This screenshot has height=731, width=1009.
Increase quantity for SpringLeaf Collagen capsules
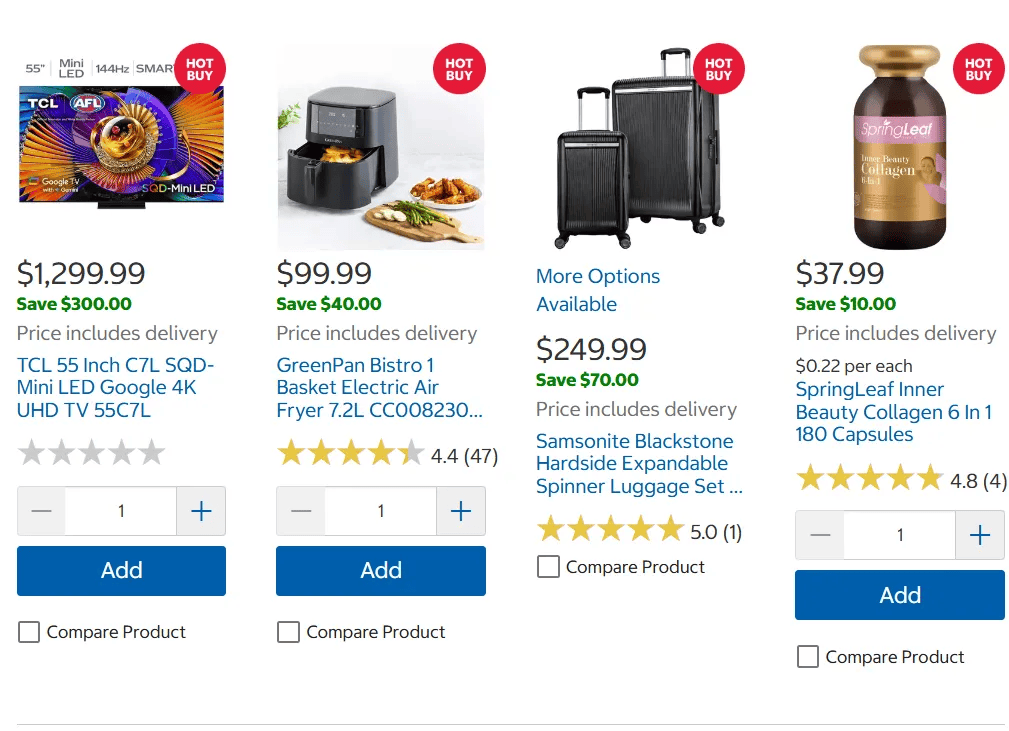pyautogui.click(x=980, y=535)
